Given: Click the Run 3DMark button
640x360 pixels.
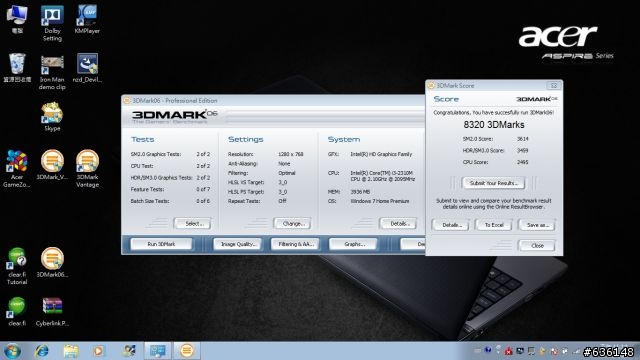Looking at the screenshot, I should pos(161,244).
